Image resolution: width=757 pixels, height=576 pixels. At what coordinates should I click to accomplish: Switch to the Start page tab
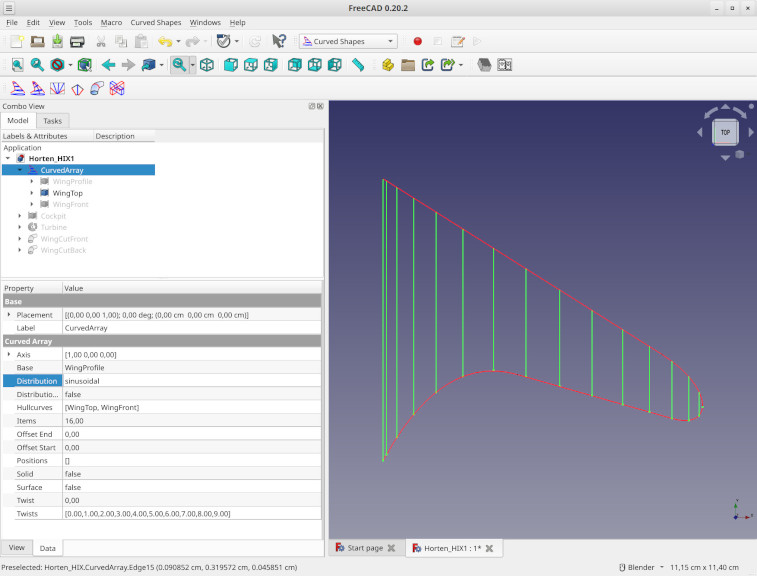(365, 548)
